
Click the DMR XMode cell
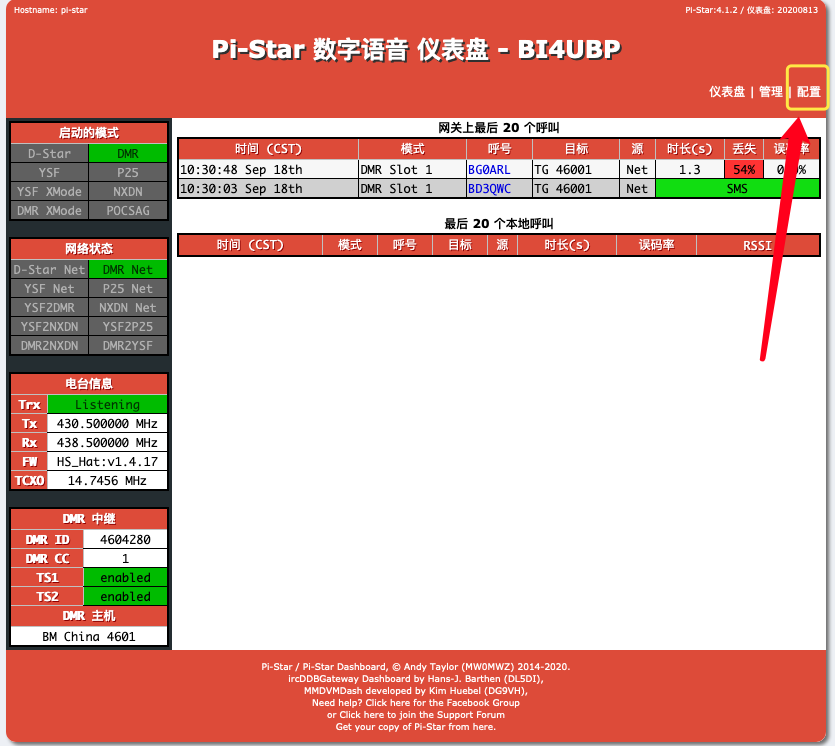coord(50,211)
